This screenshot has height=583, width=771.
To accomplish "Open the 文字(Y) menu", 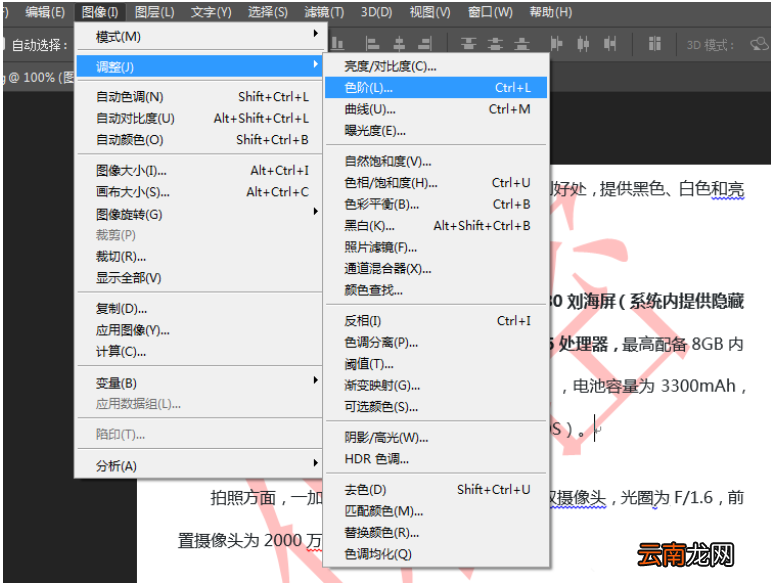I will click(x=211, y=12).
